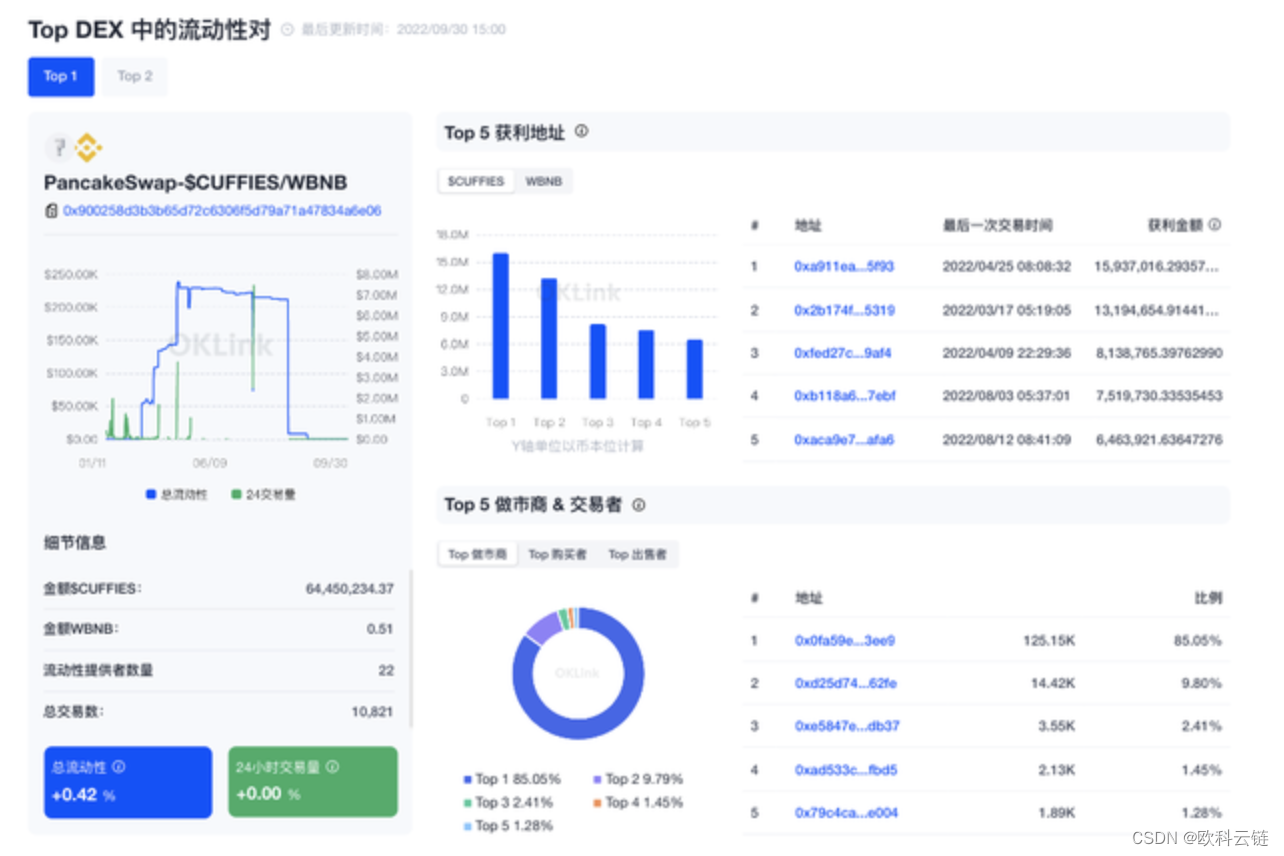Viewport: 1284px width, 856px height.
Task: Click the 最后一次交易时间 column header
Action: (x=997, y=226)
